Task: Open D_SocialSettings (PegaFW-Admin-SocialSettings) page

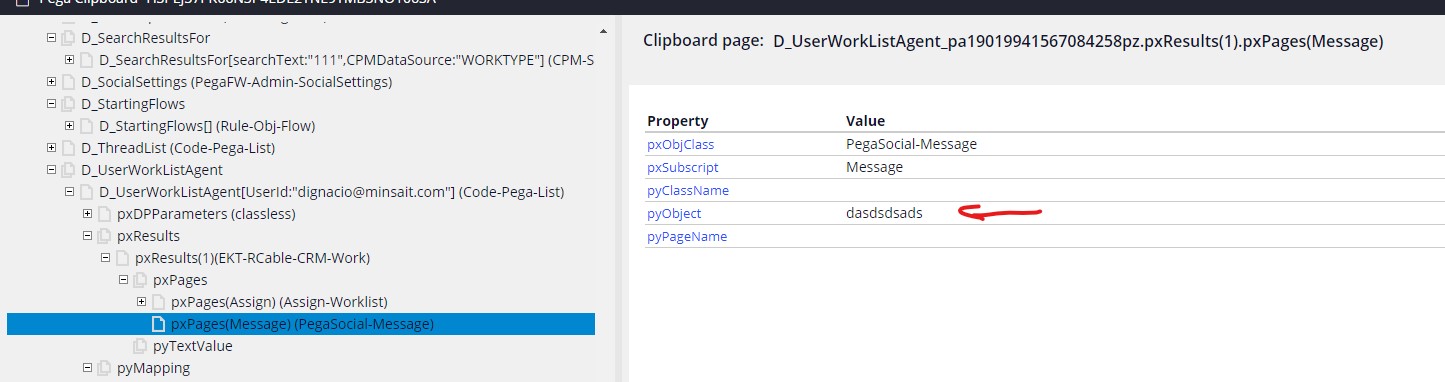Action: 236,82
